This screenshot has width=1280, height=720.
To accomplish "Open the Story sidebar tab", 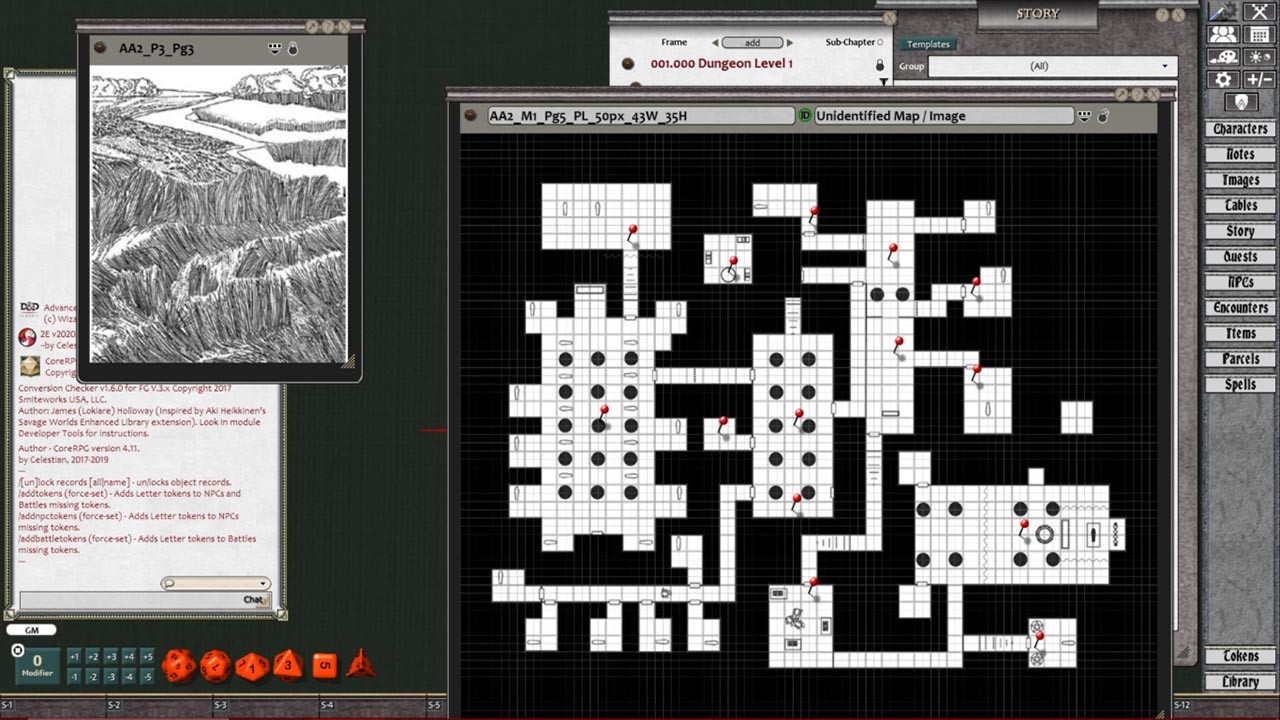I will point(1240,231).
